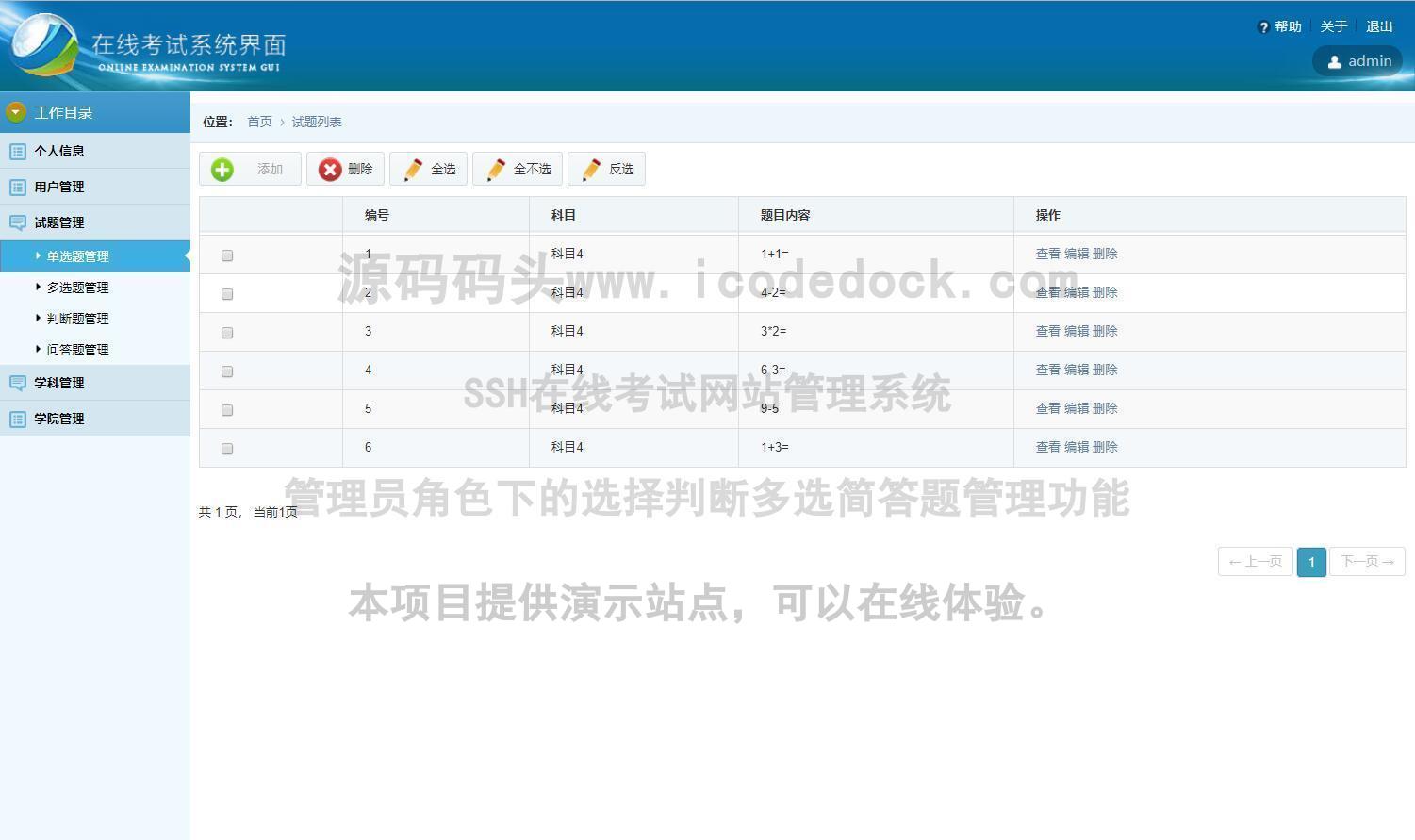Click the pencil icon beside 全选
Screen dimensions: 1415x840
412,170
